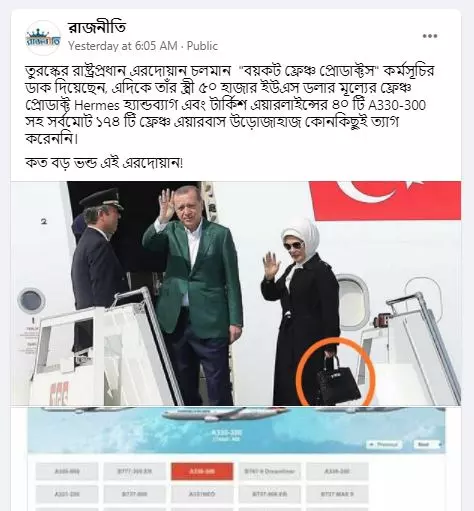Image resolution: width=474 pixels, height=511 pixels.
Task: Select the orange-circled handbag in the photo
Action: (x=336, y=372)
